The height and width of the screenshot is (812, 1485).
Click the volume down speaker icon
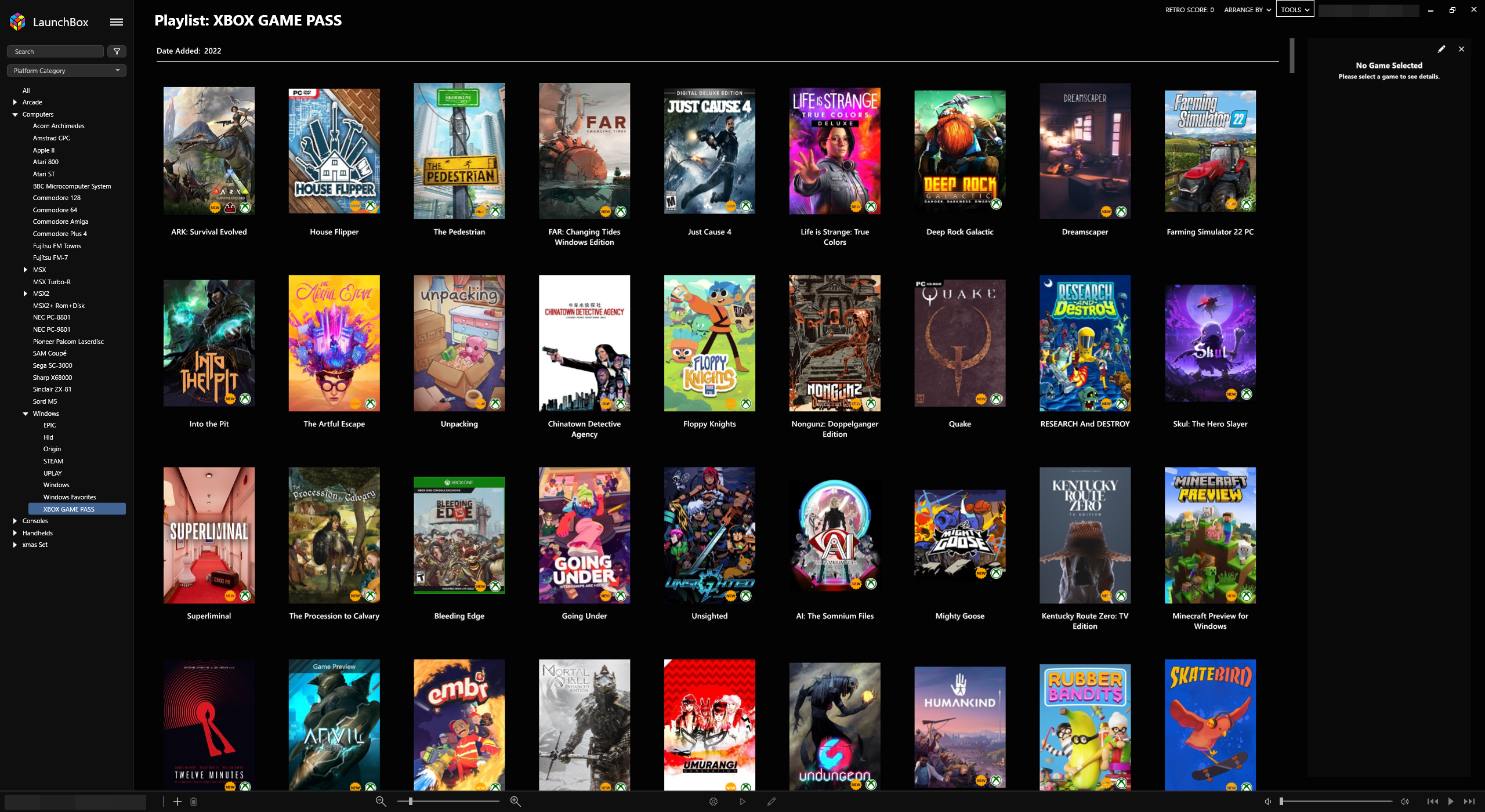(x=1268, y=802)
